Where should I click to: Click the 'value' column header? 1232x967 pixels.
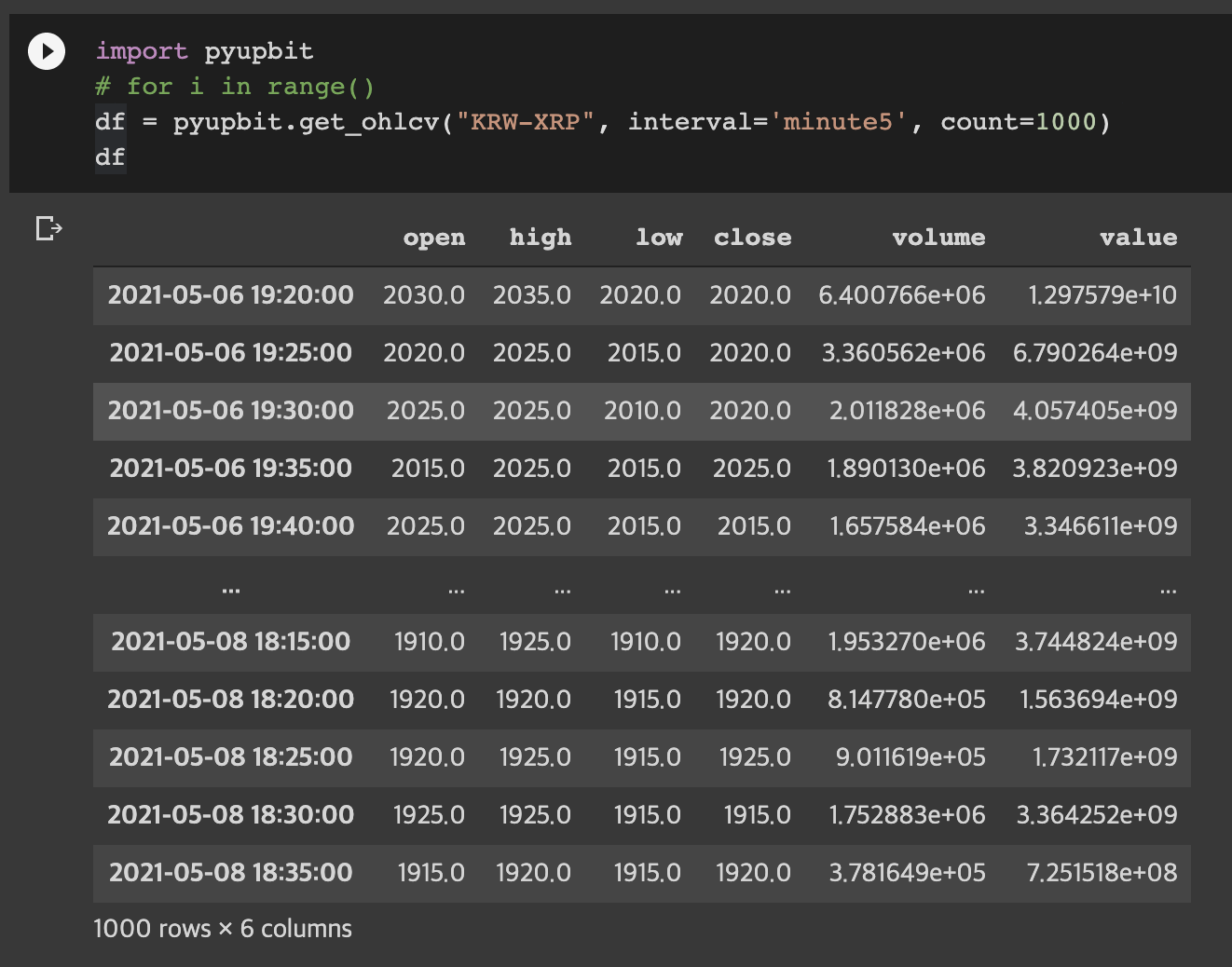coord(1139,237)
